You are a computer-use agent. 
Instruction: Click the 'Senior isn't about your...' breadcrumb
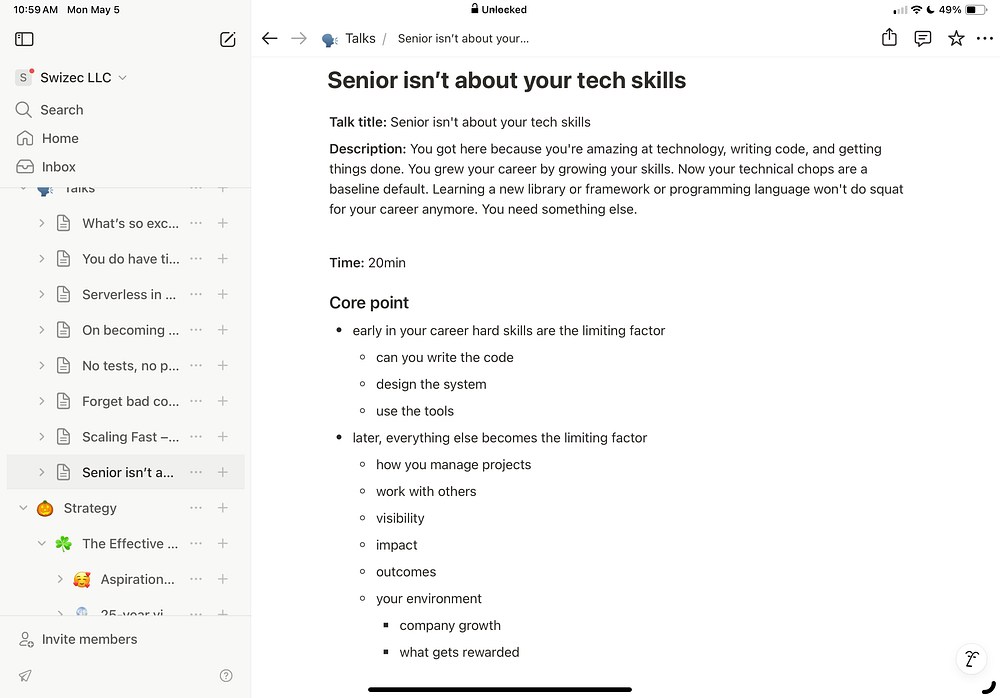463,38
